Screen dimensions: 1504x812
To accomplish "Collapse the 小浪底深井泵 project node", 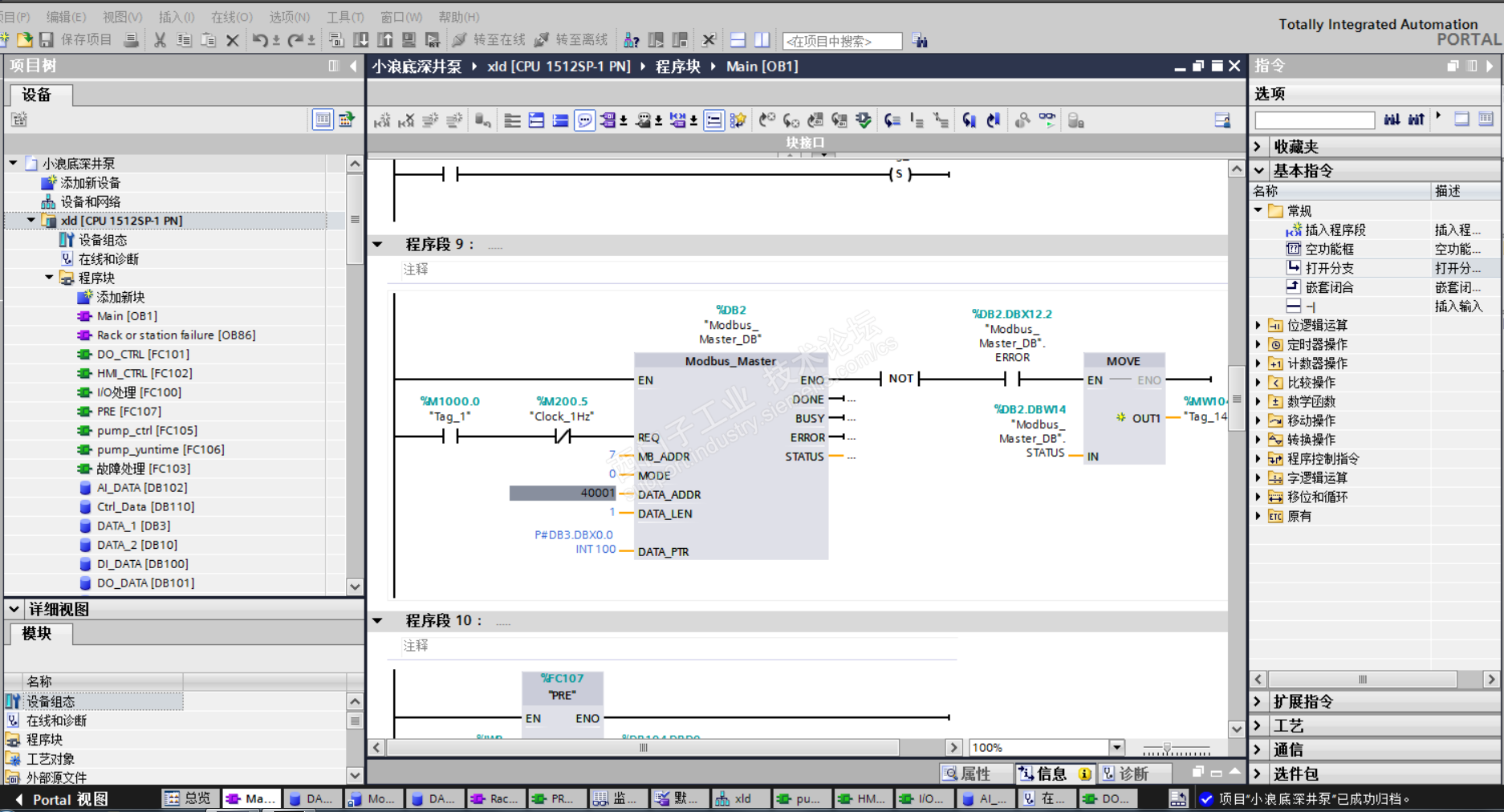I will click(x=14, y=163).
